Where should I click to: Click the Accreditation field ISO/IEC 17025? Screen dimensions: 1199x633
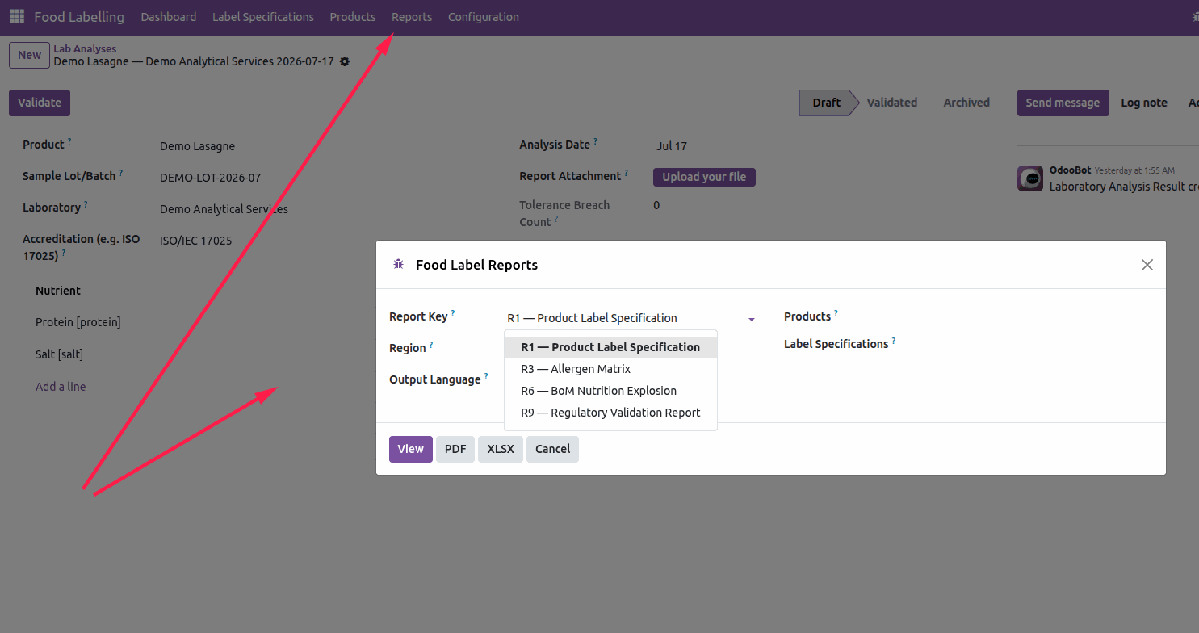[196, 241]
